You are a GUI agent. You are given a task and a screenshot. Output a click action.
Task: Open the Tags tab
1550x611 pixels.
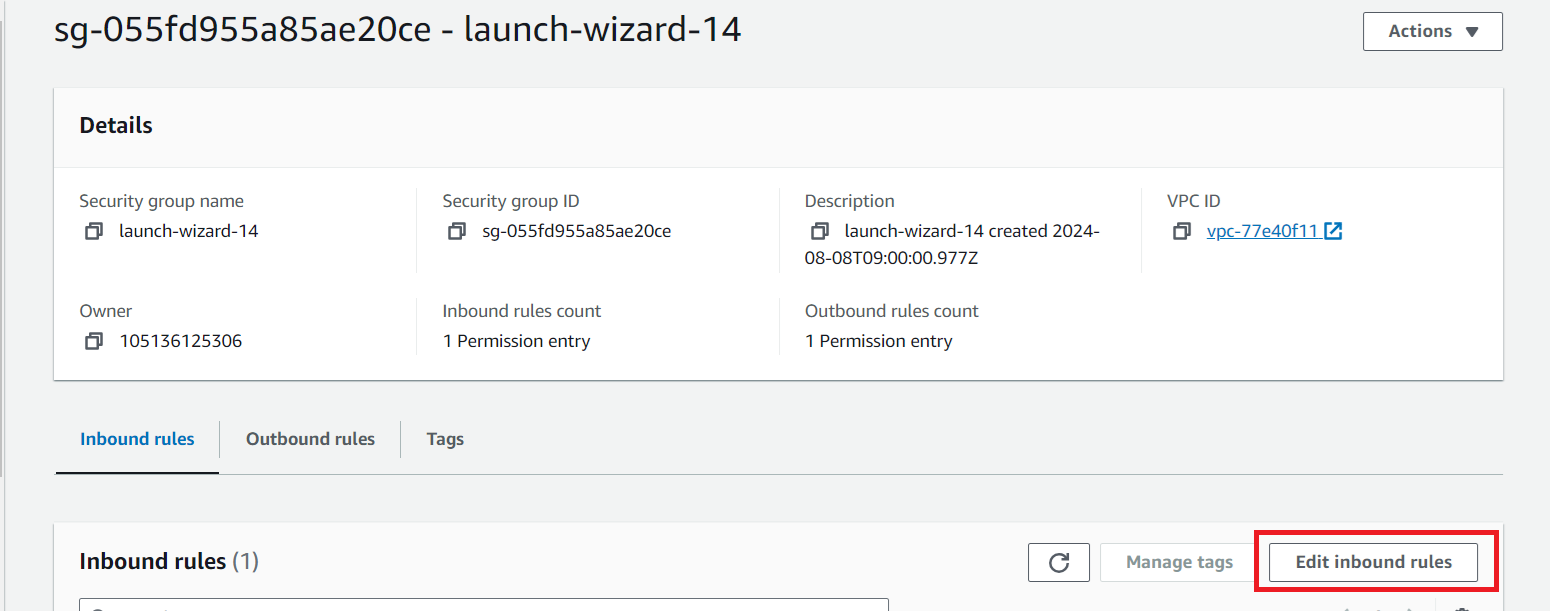coord(445,439)
